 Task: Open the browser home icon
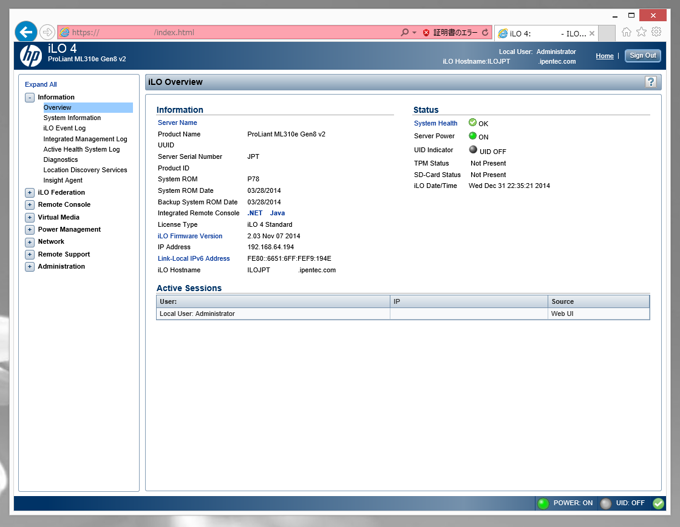[x=626, y=32]
